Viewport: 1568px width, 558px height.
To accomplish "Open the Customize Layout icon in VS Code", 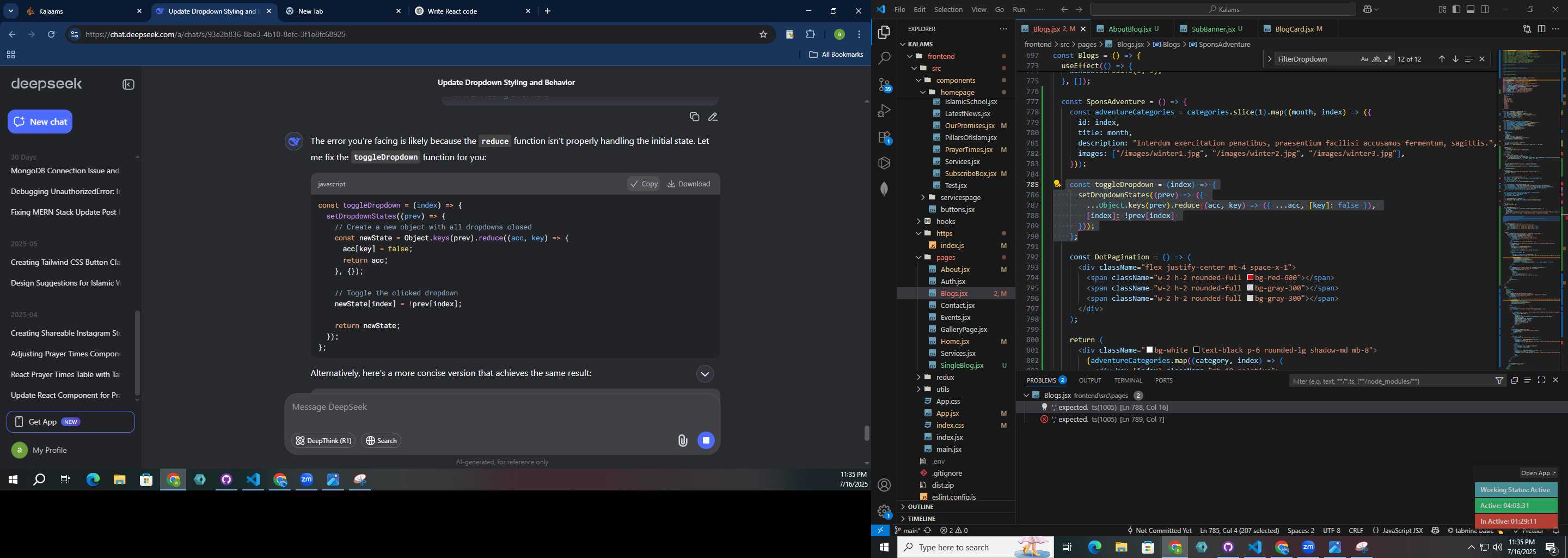I will point(1442,10).
